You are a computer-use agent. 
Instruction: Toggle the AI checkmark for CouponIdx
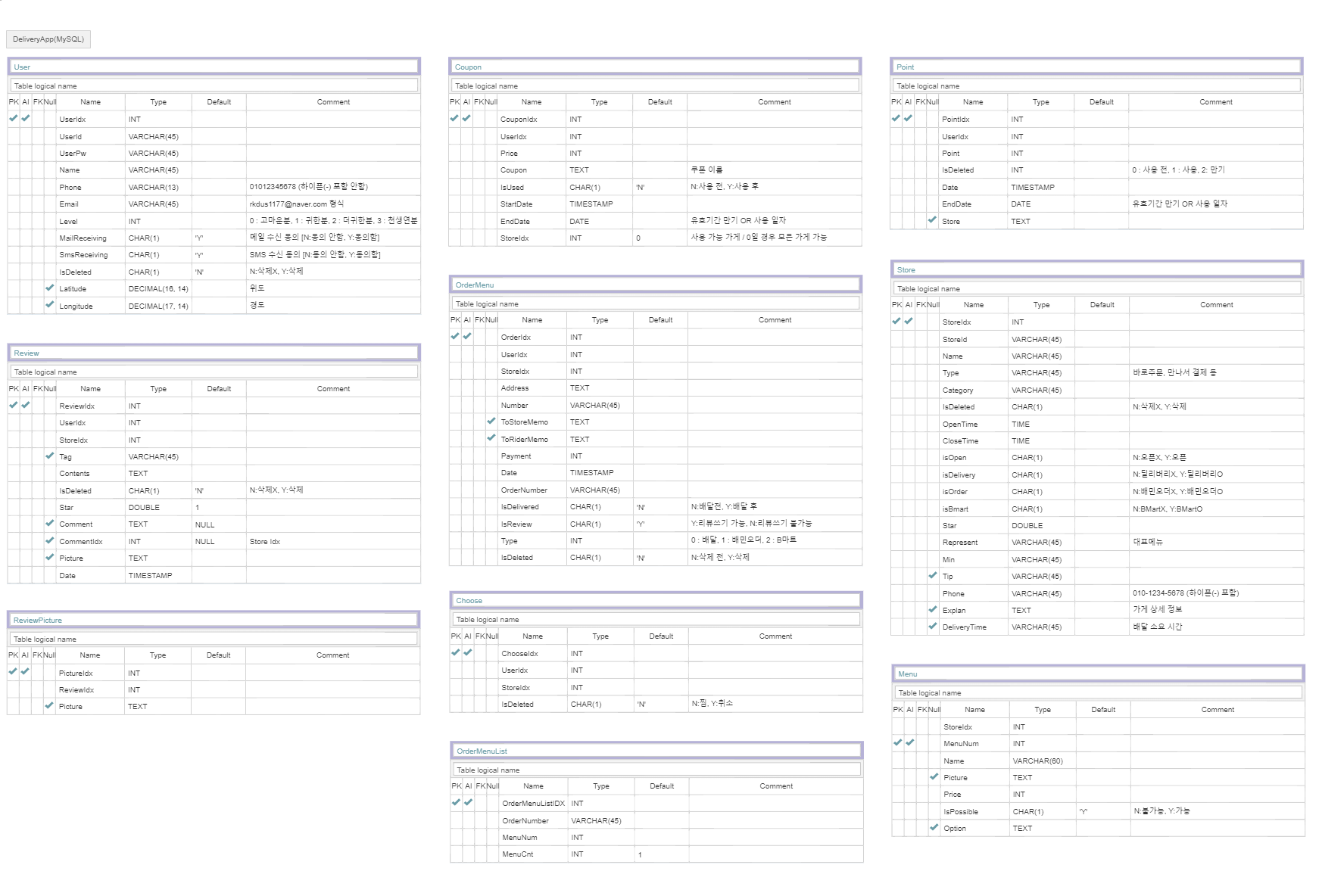click(x=466, y=118)
